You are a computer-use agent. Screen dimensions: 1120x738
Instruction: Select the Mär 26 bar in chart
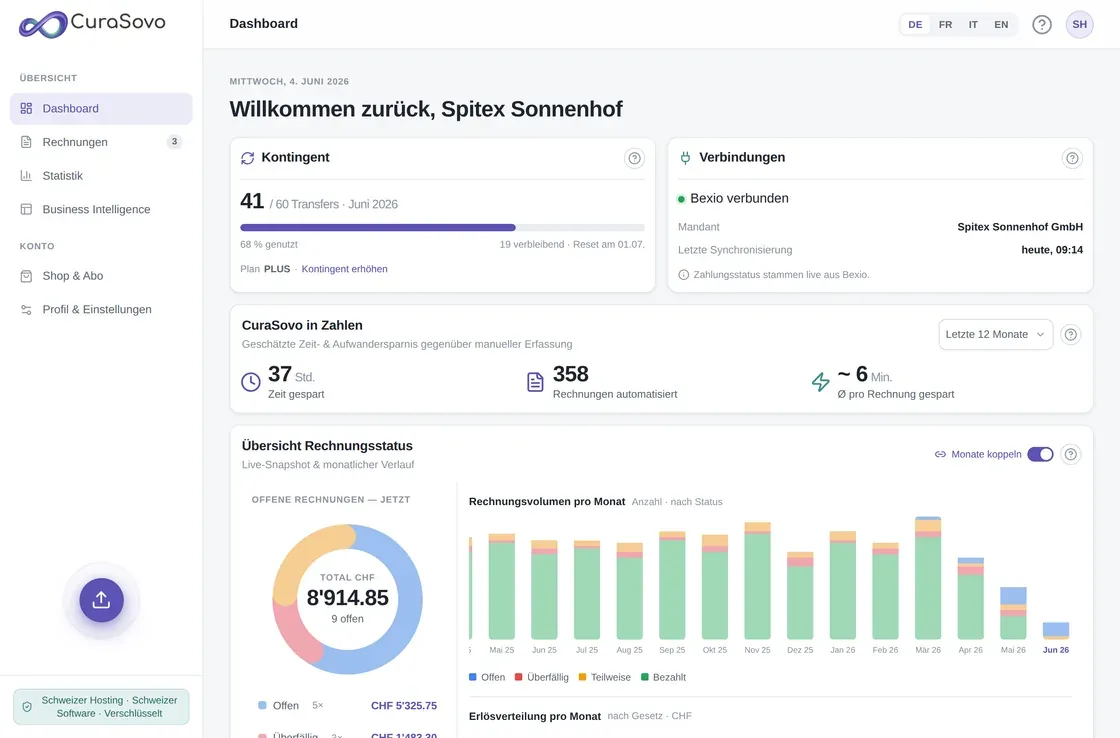tap(928, 577)
